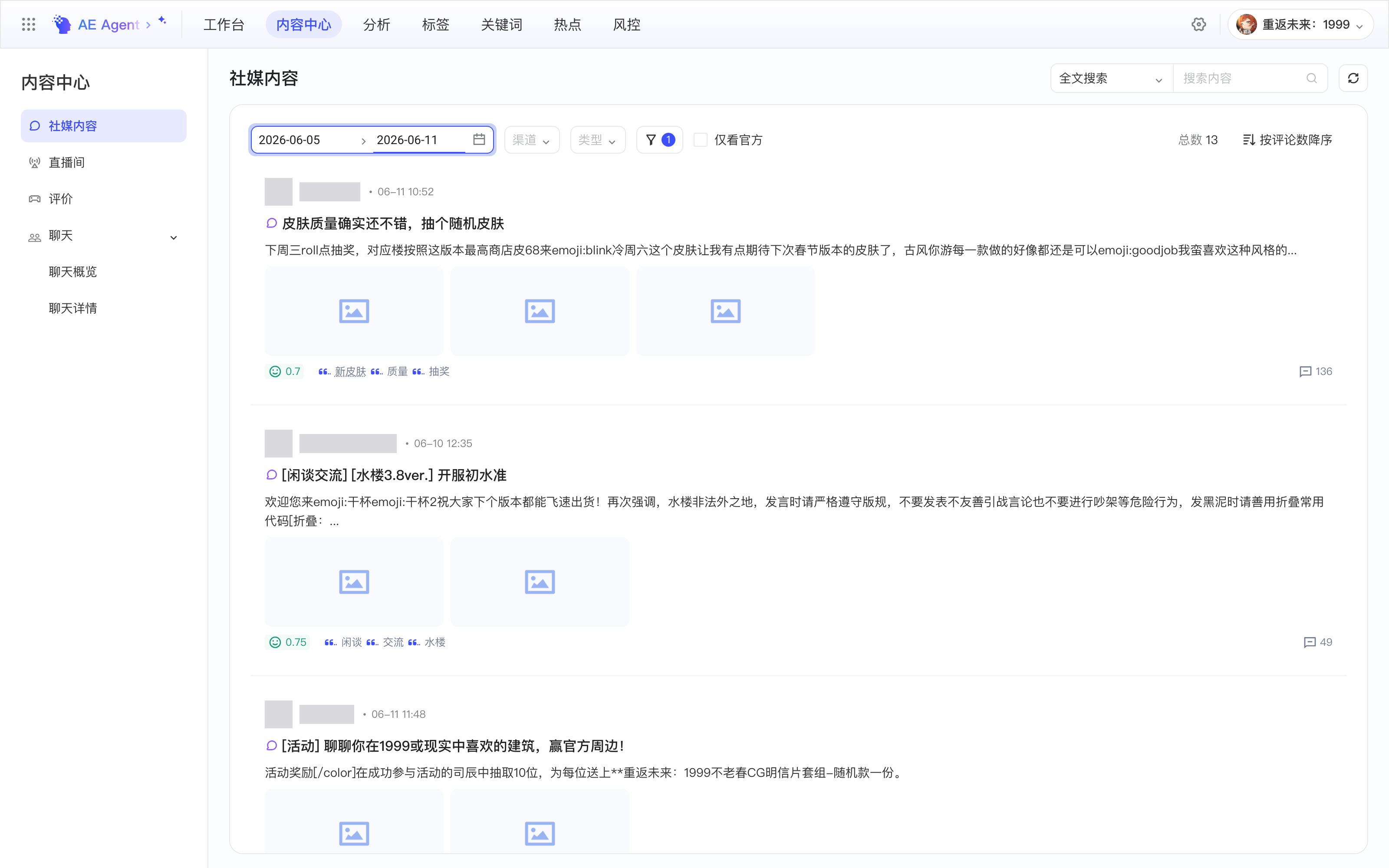1389x868 pixels.
Task: Click the sparkle icon beside AE Agent
Action: (x=162, y=21)
